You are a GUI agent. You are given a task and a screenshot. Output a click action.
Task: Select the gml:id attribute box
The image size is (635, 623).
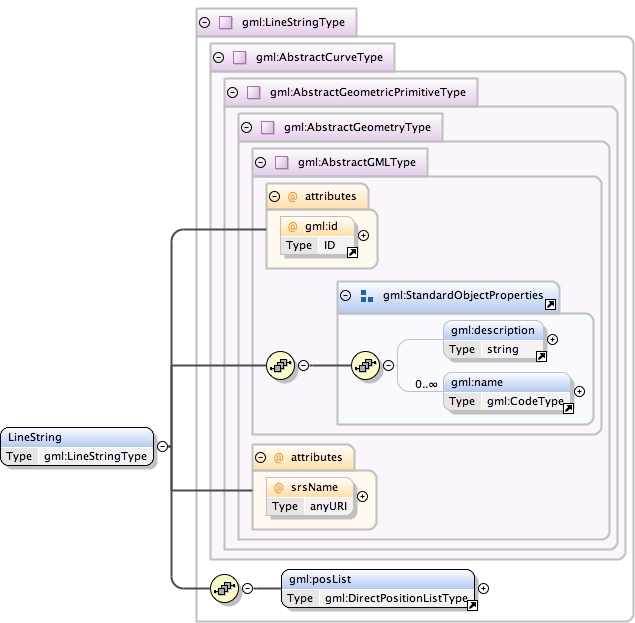pos(317,235)
